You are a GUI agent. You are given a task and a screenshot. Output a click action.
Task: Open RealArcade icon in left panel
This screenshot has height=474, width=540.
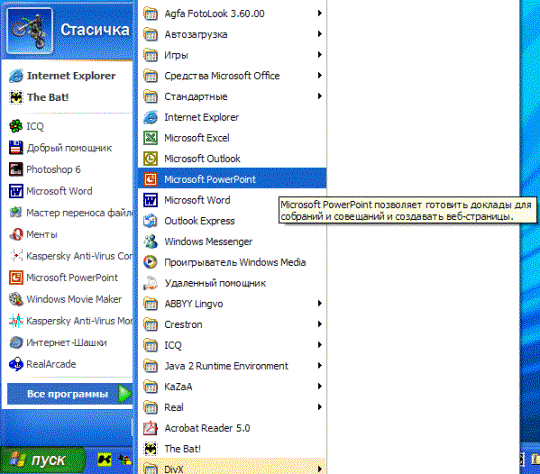16,364
